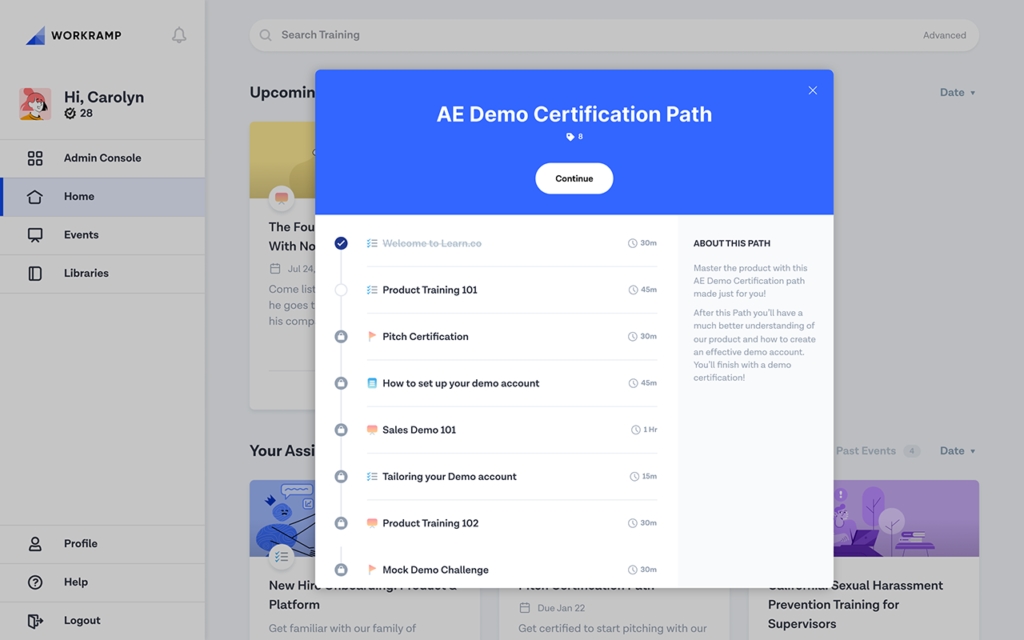Click the presentation icon beside Product Training 102

point(372,523)
